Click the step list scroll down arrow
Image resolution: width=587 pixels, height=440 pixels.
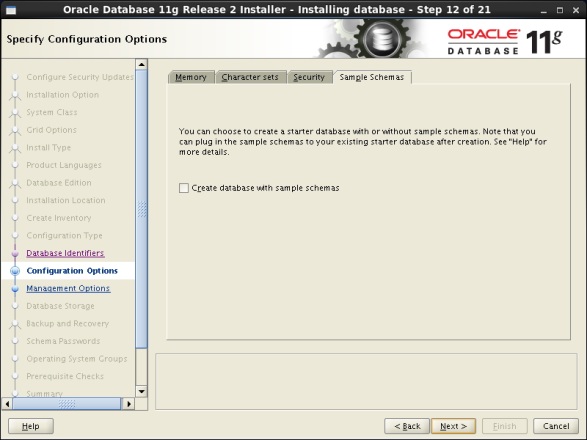point(142,392)
